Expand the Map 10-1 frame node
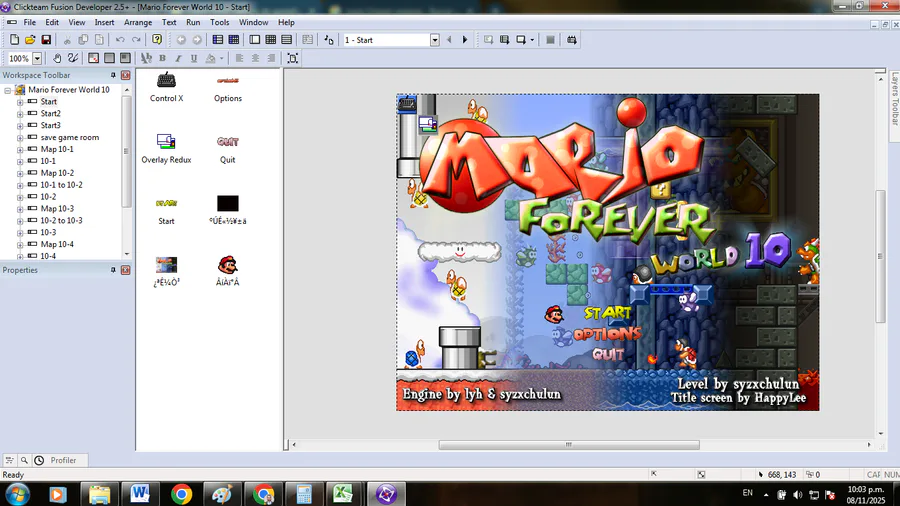 (x=20, y=149)
